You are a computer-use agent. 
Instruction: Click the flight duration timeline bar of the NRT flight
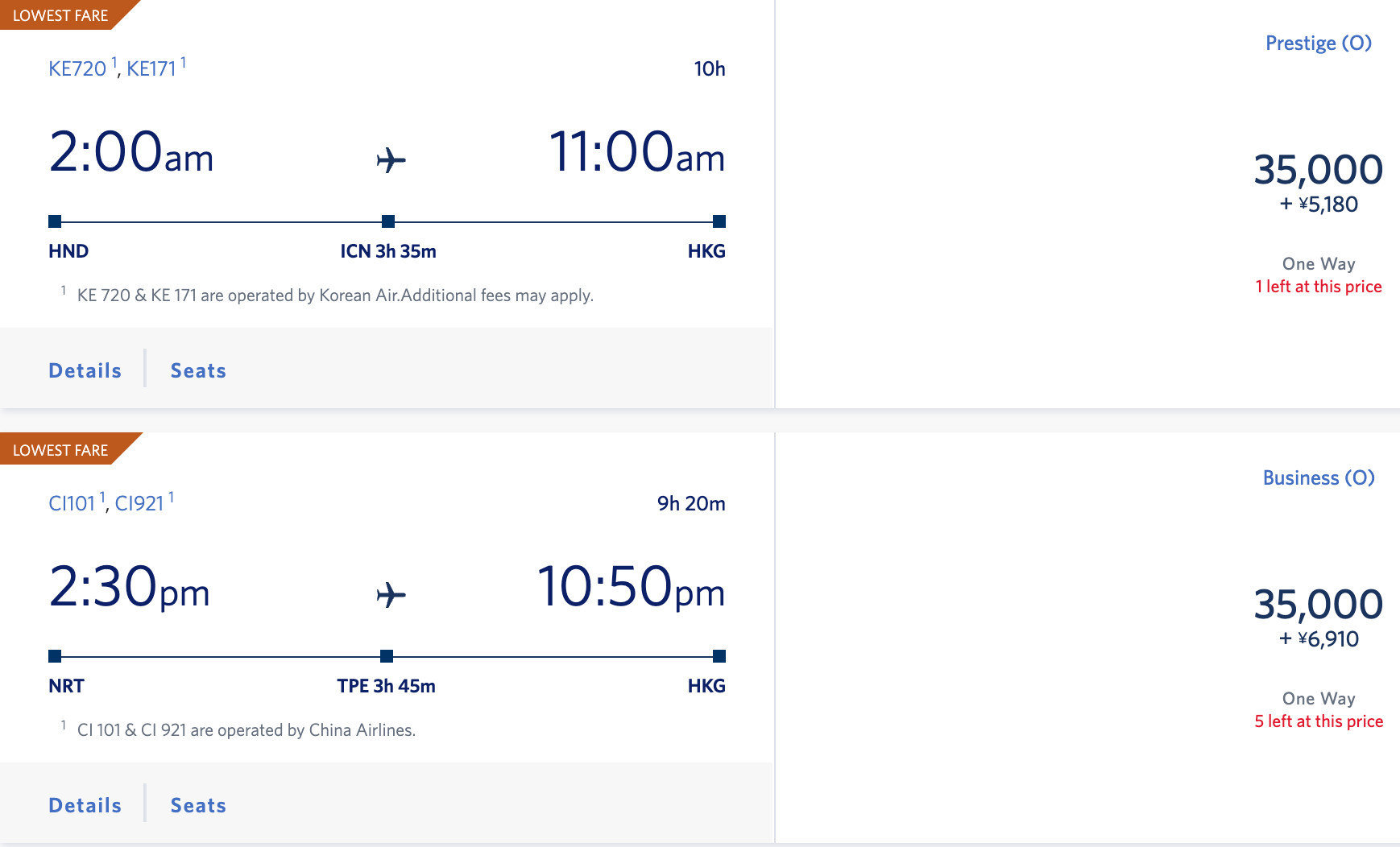coord(226,656)
